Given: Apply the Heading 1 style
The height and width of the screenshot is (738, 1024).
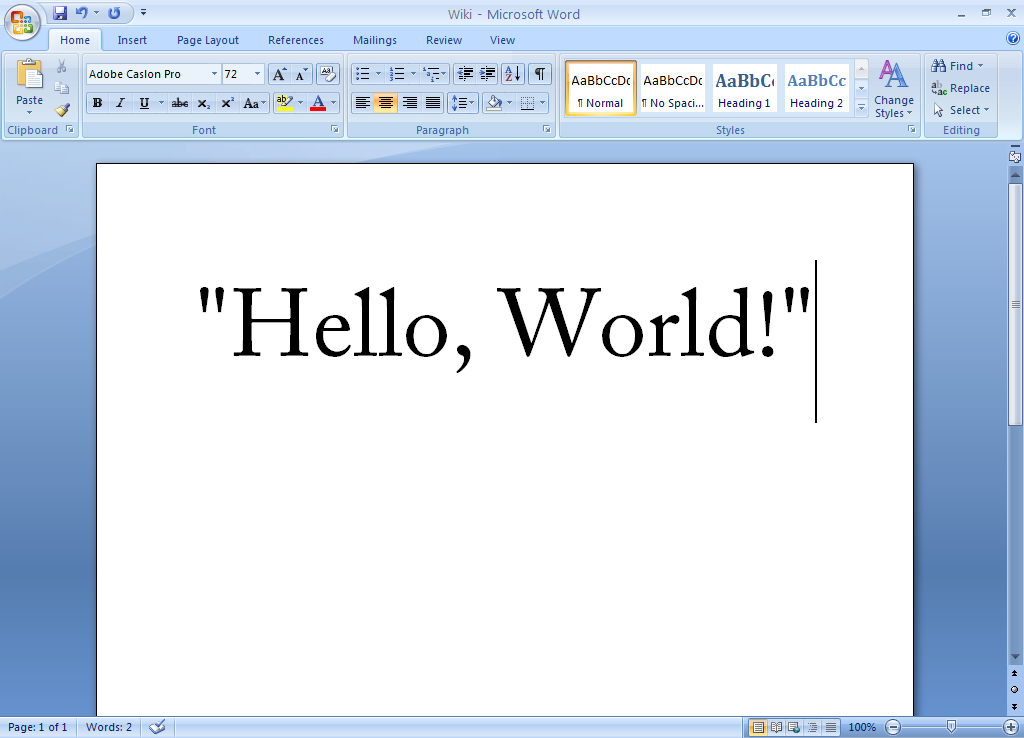Looking at the screenshot, I should point(744,89).
